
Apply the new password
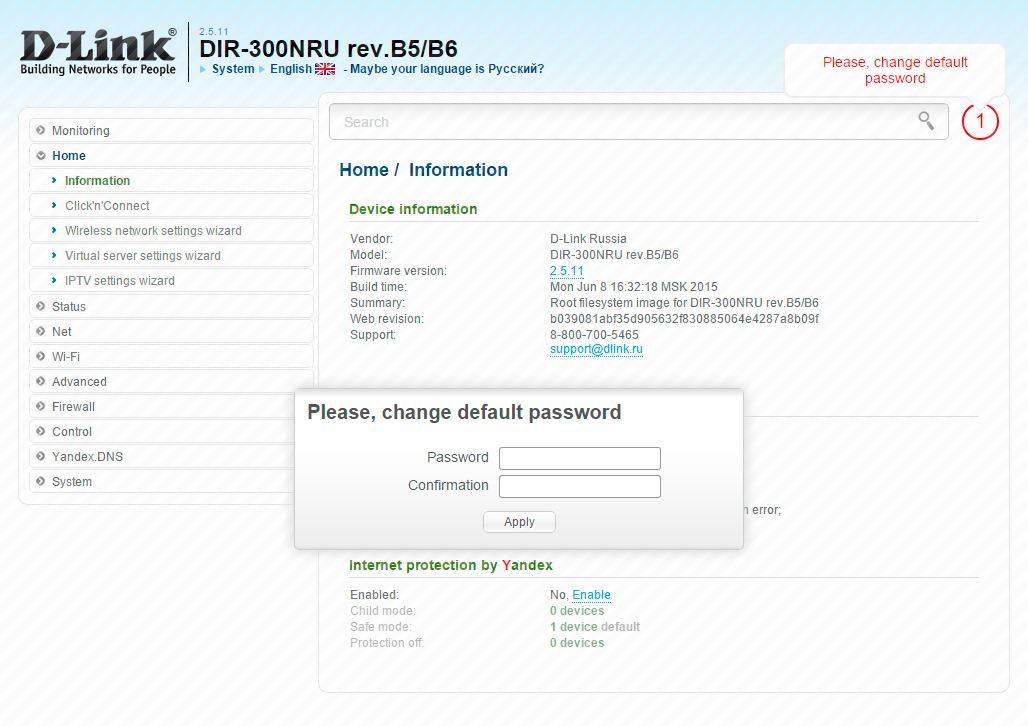pyautogui.click(x=519, y=521)
